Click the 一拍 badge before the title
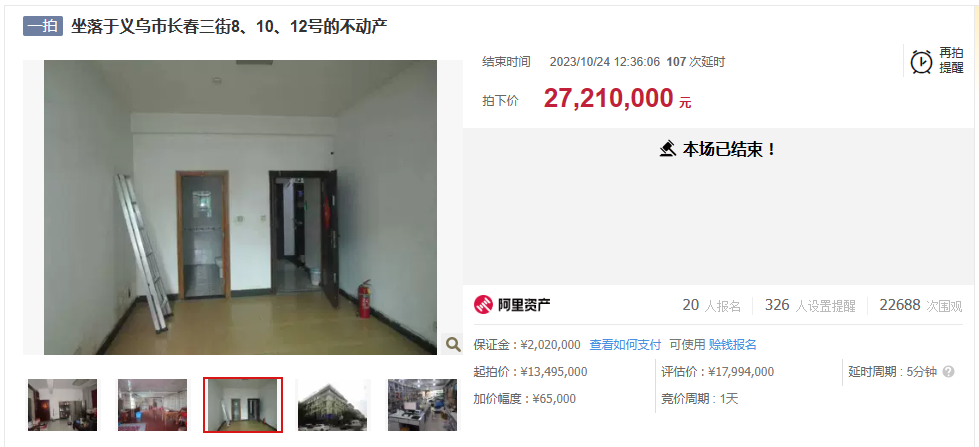Viewport: 979px width, 447px height. pyautogui.click(x=43, y=26)
